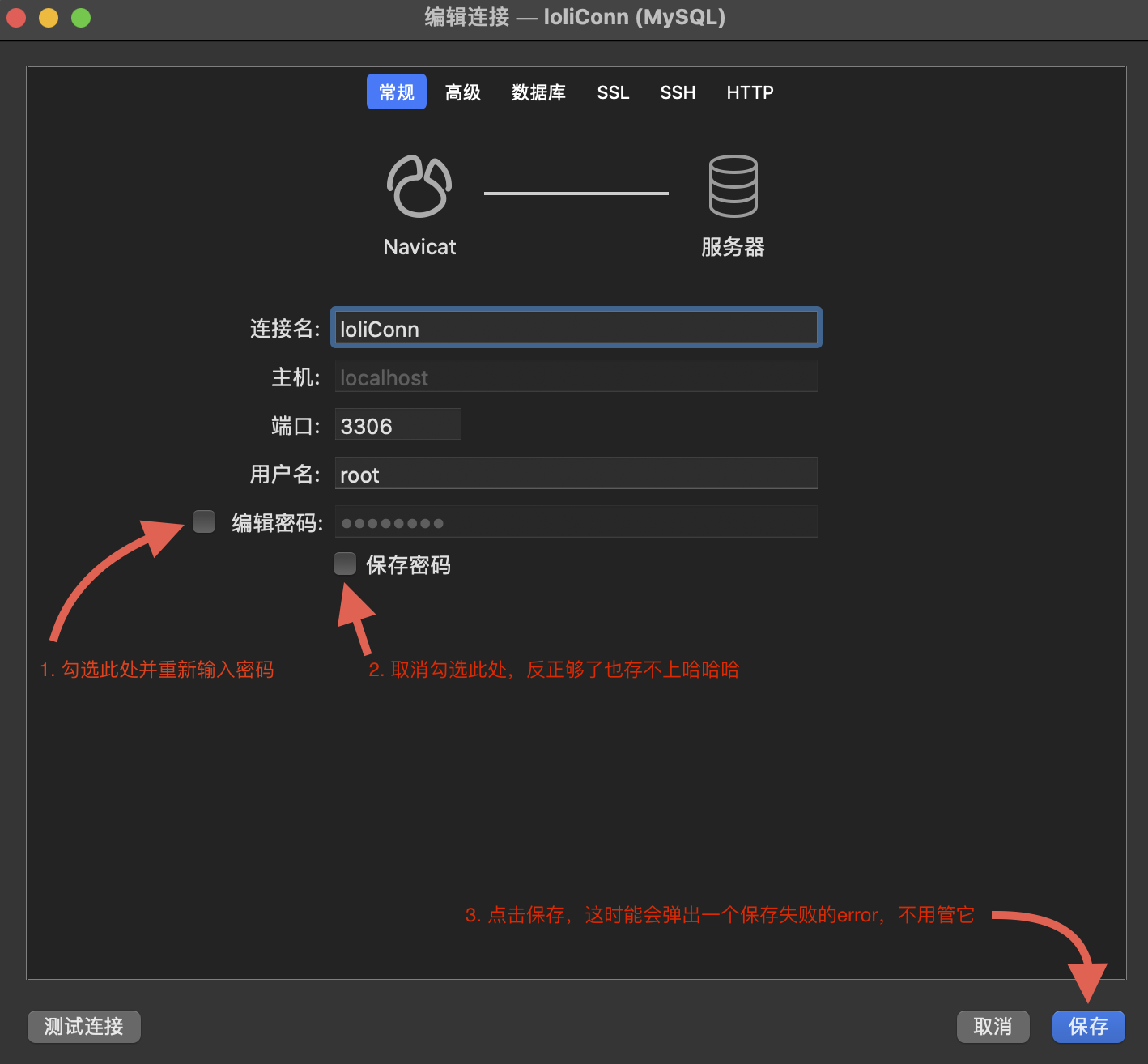Enable the 编辑密码 checkbox
This screenshot has height=1064, width=1148.
pos(204,521)
